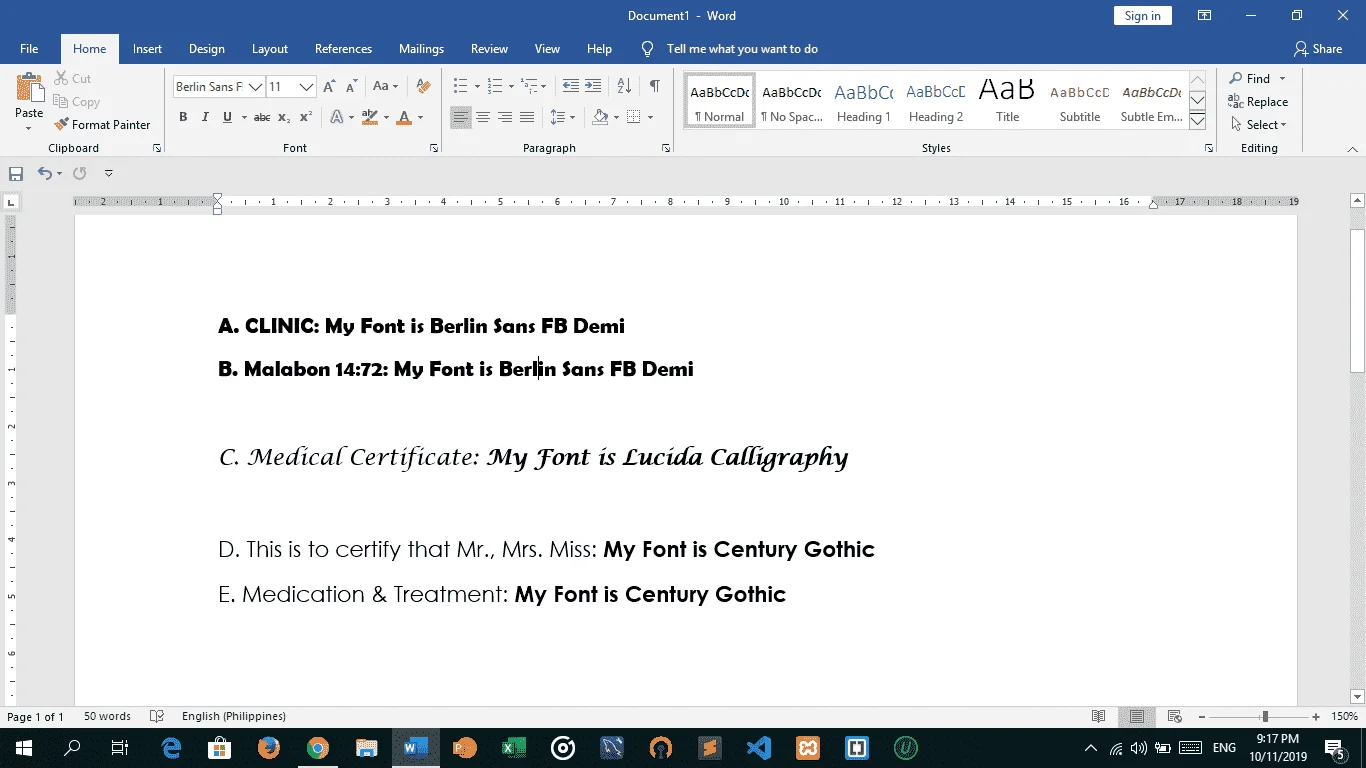Open Google Chrome from taskbar
This screenshot has width=1366, height=768.
[x=318, y=748]
